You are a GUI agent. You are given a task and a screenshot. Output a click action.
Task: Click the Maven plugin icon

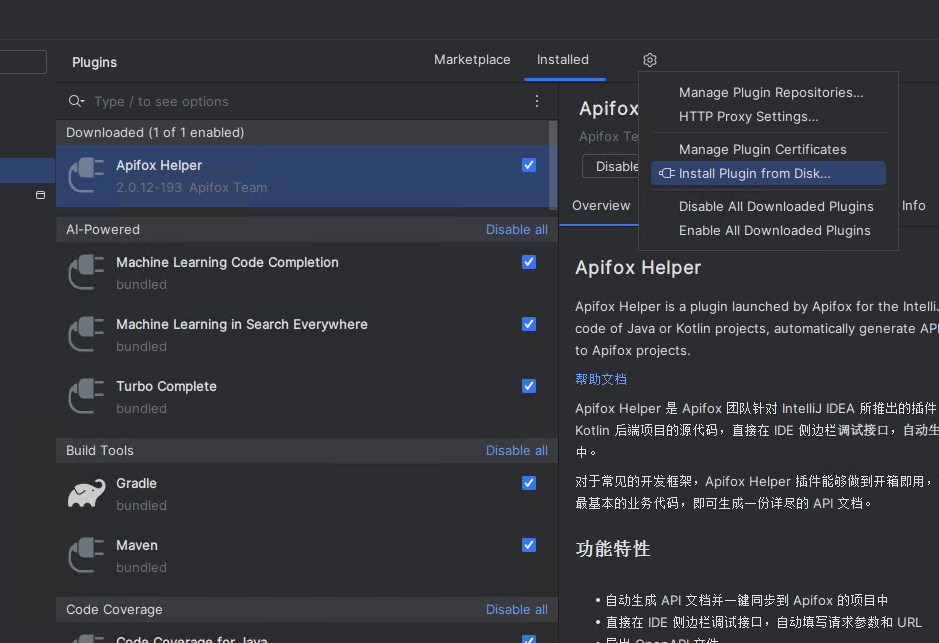click(86, 556)
